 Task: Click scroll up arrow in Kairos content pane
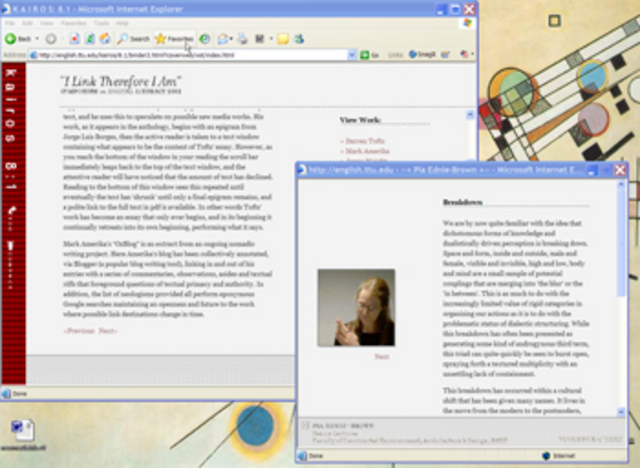point(470,115)
